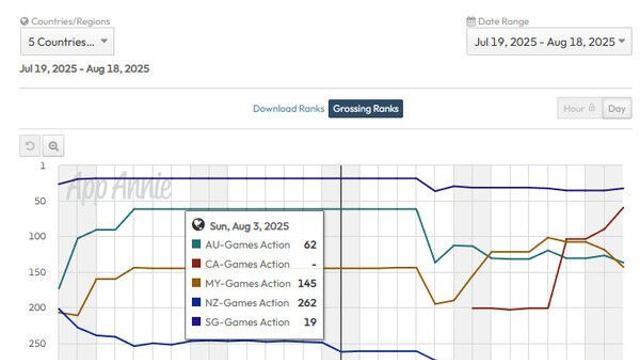Switch to Download Ranks tab
Screen dimensions: 640x360
289,109
